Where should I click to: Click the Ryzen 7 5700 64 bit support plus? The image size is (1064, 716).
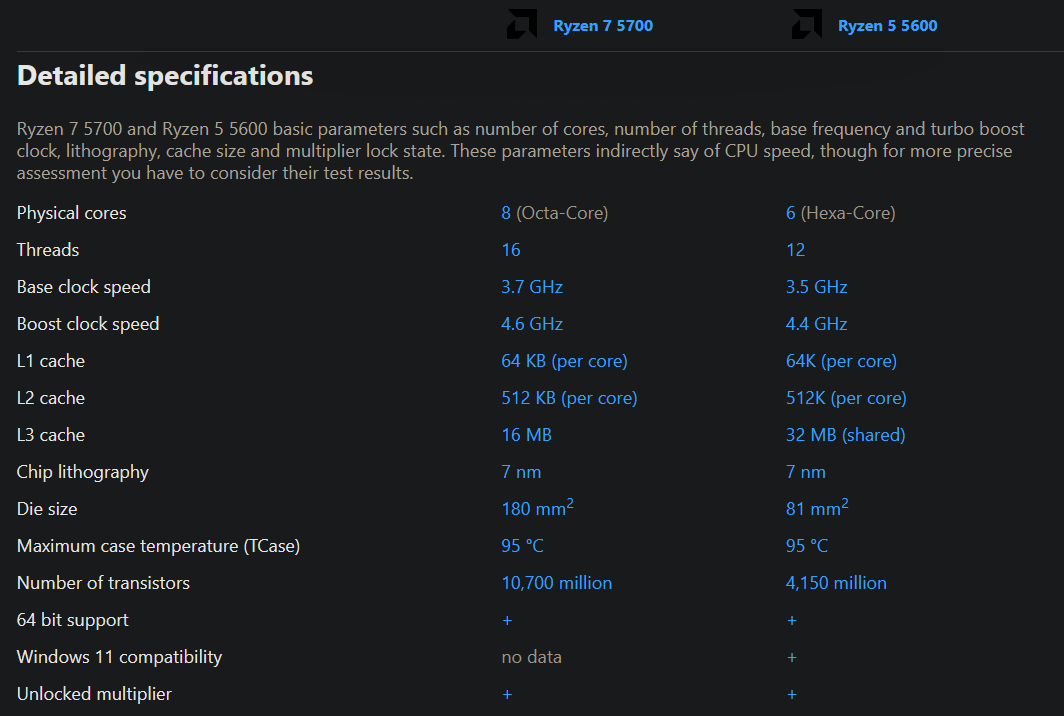(x=507, y=620)
